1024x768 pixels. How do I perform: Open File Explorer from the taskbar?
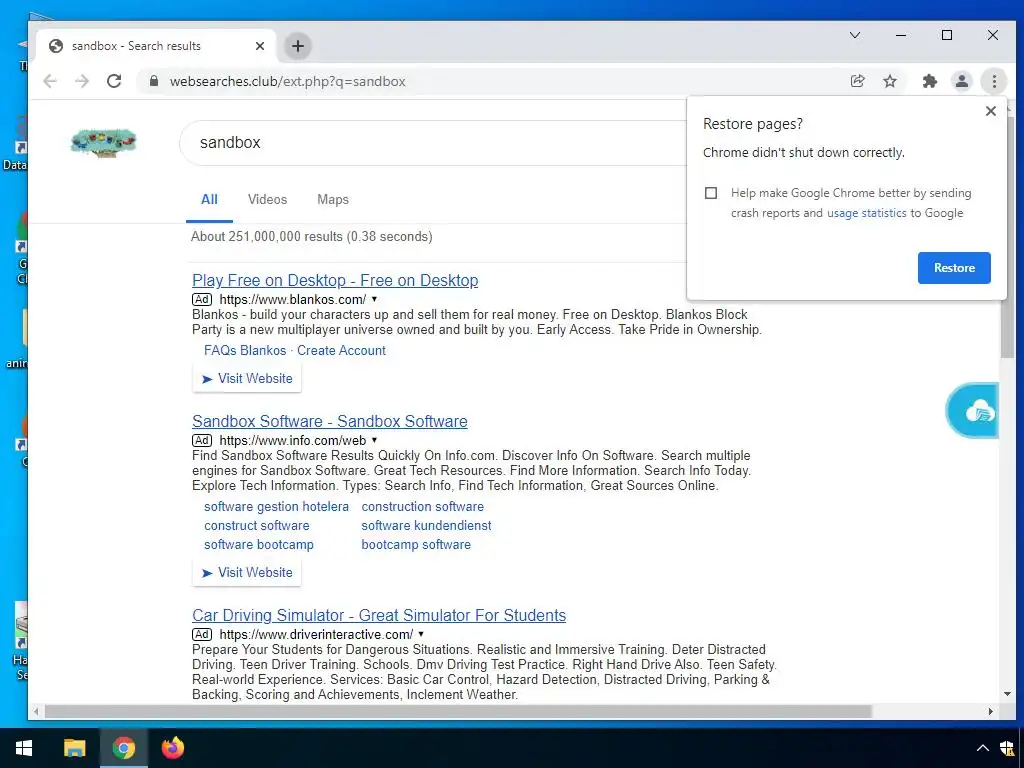[74, 748]
